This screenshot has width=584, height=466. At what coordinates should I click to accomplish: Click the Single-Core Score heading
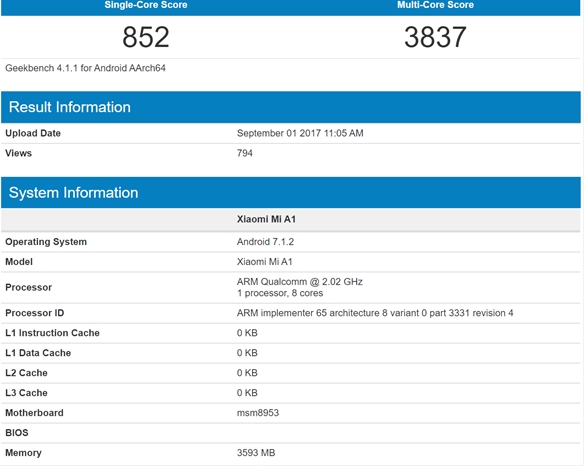[146, 5]
